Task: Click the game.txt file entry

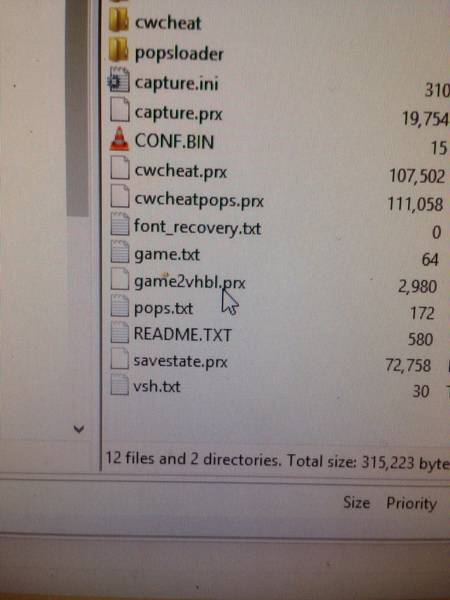Action: tap(167, 254)
